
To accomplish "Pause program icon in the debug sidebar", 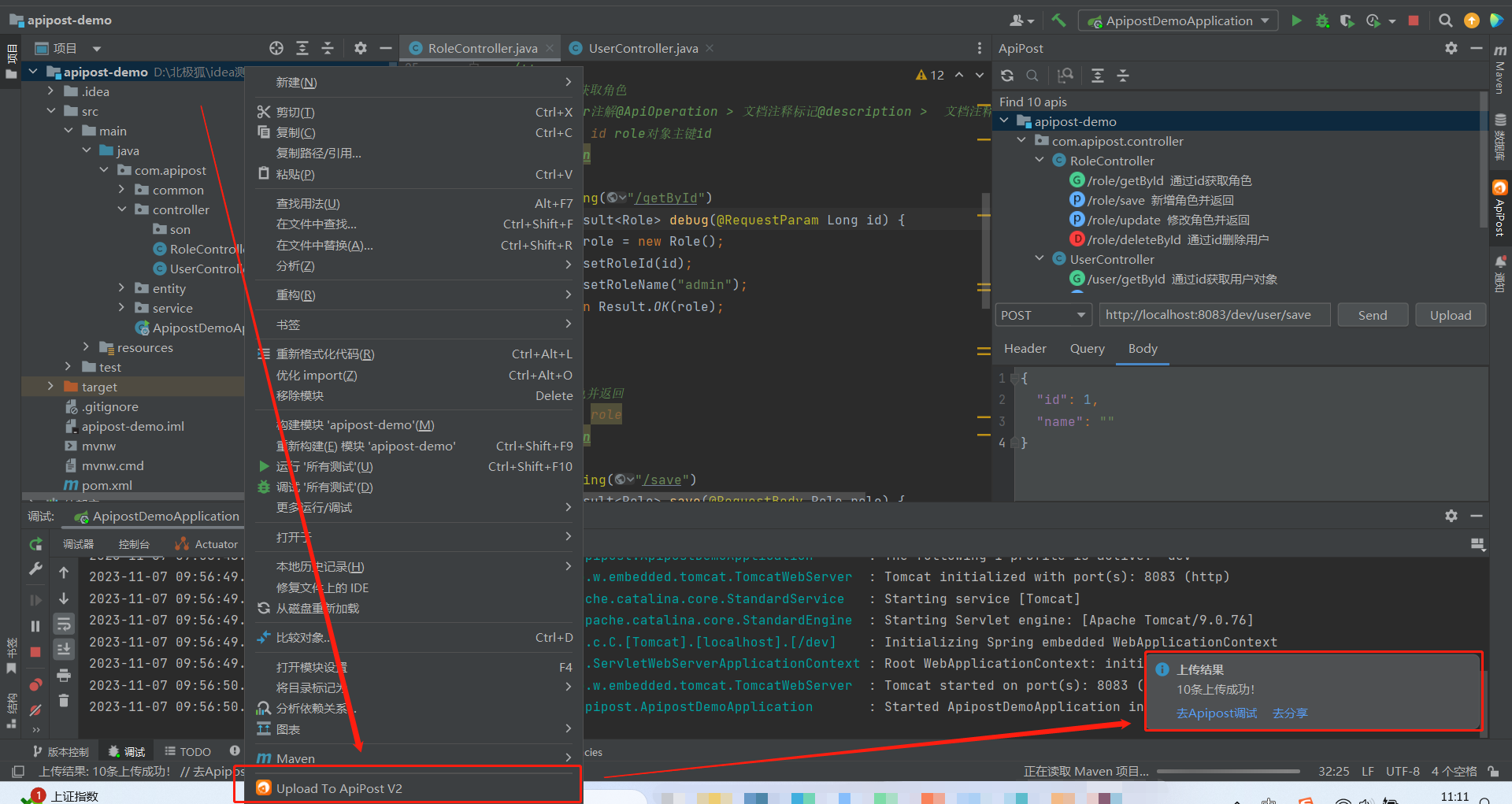I will point(35,626).
